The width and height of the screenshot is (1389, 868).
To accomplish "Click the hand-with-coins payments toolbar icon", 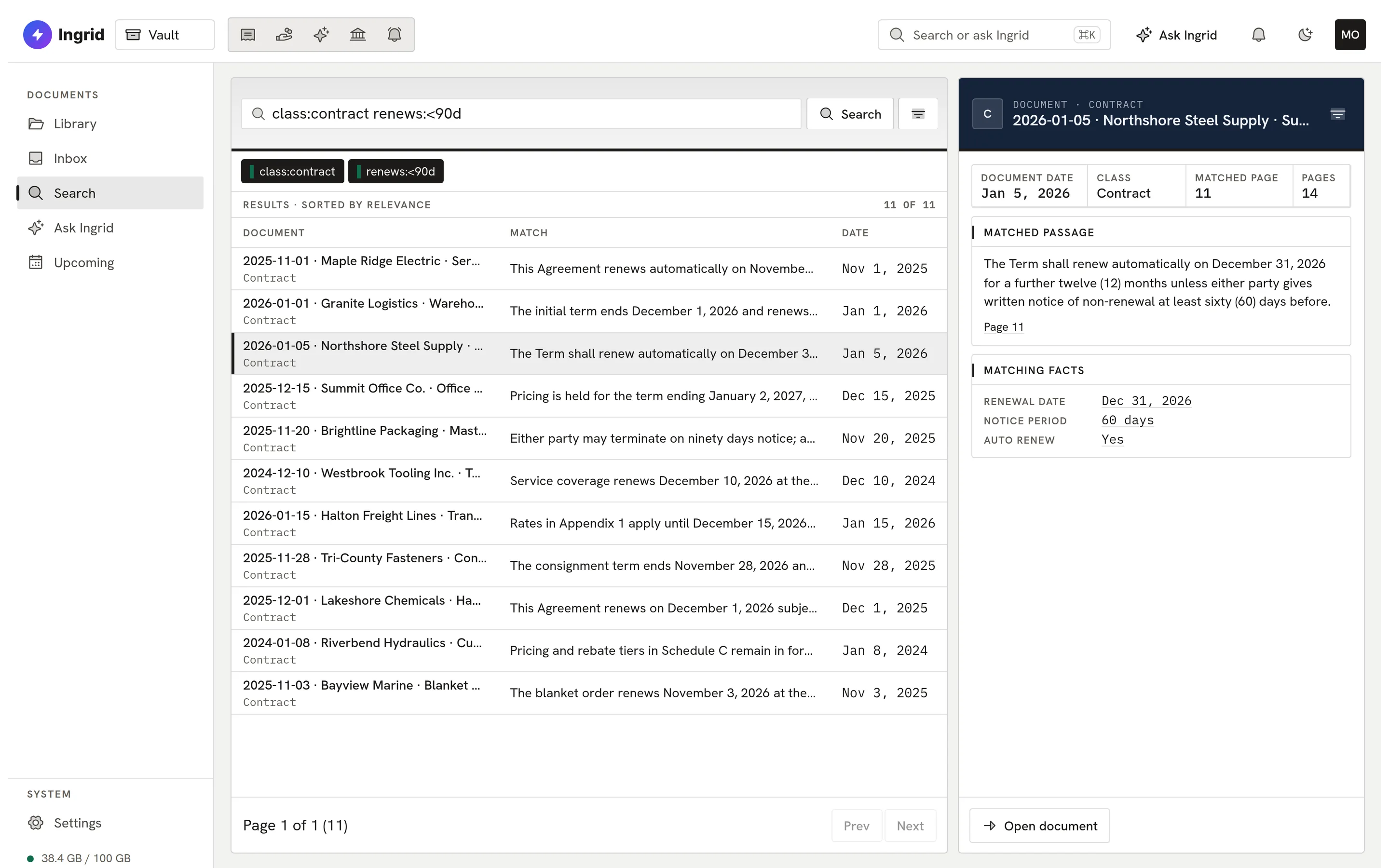I will 284,35.
